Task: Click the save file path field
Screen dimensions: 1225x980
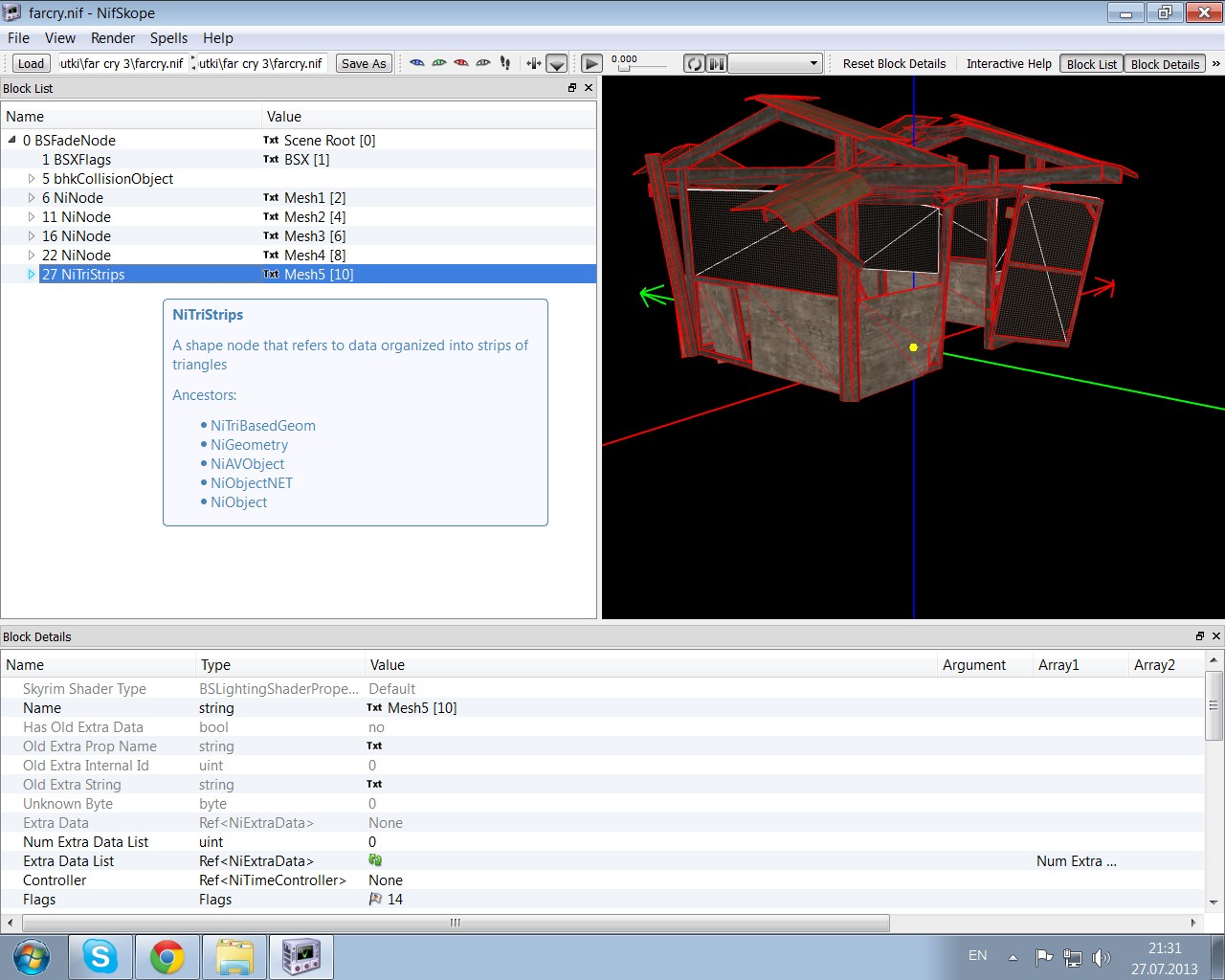Action: click(262, 64)
